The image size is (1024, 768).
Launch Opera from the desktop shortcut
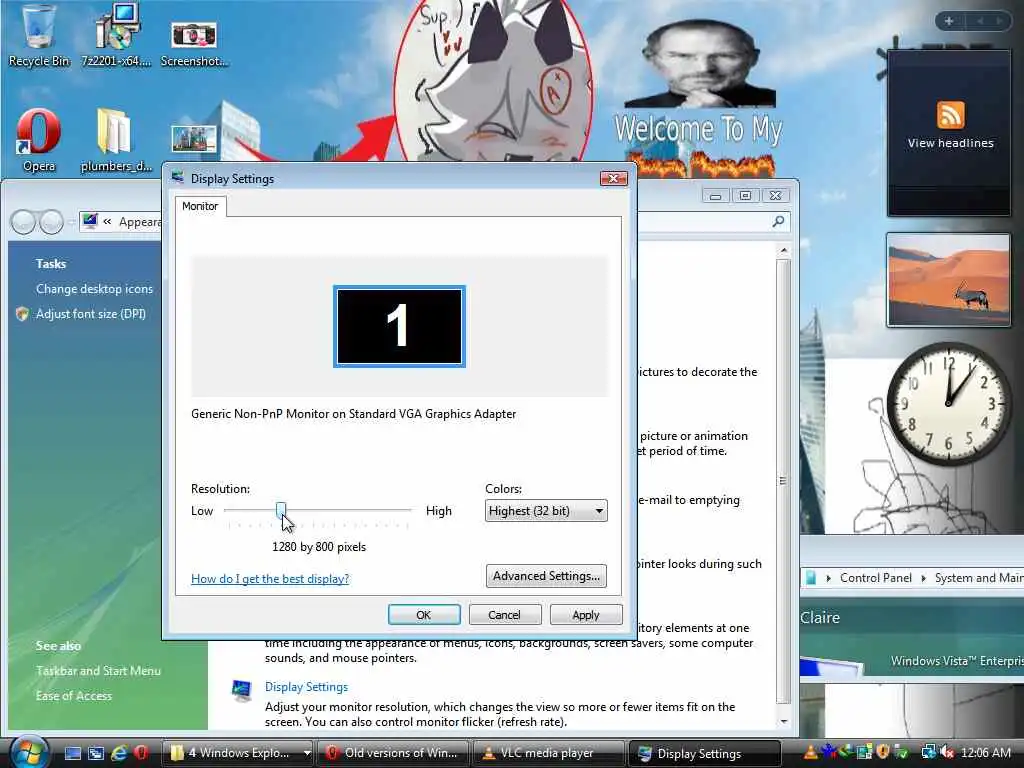click(x=39, y=140)
